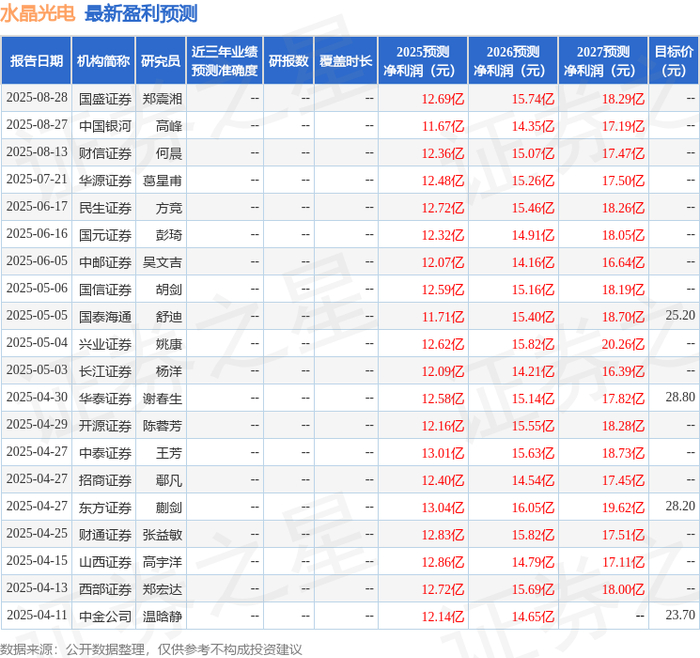Select institution 国盛证券

pos(105,99)
